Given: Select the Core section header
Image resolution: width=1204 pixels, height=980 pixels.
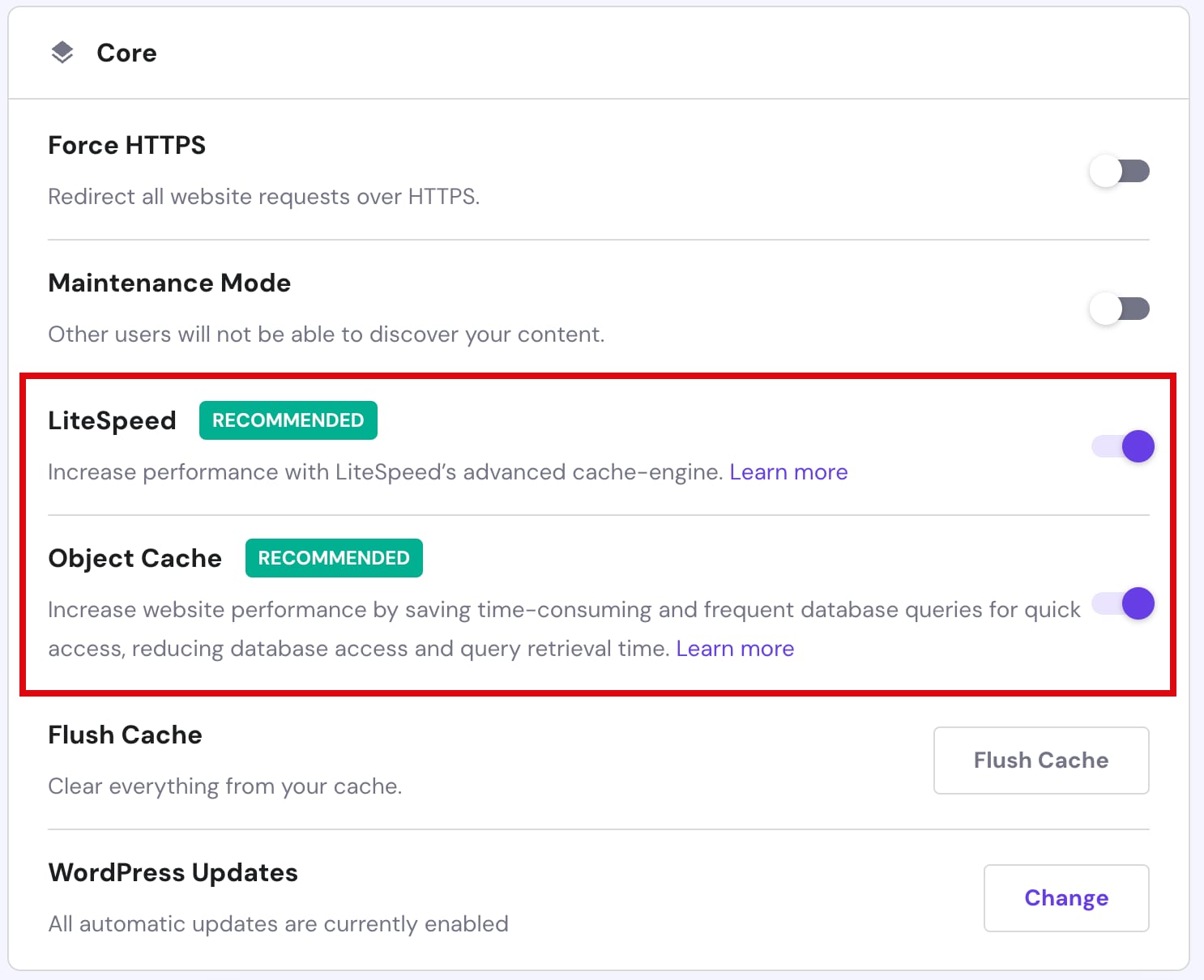Looking at the screenshot, I should click(126, 52).
